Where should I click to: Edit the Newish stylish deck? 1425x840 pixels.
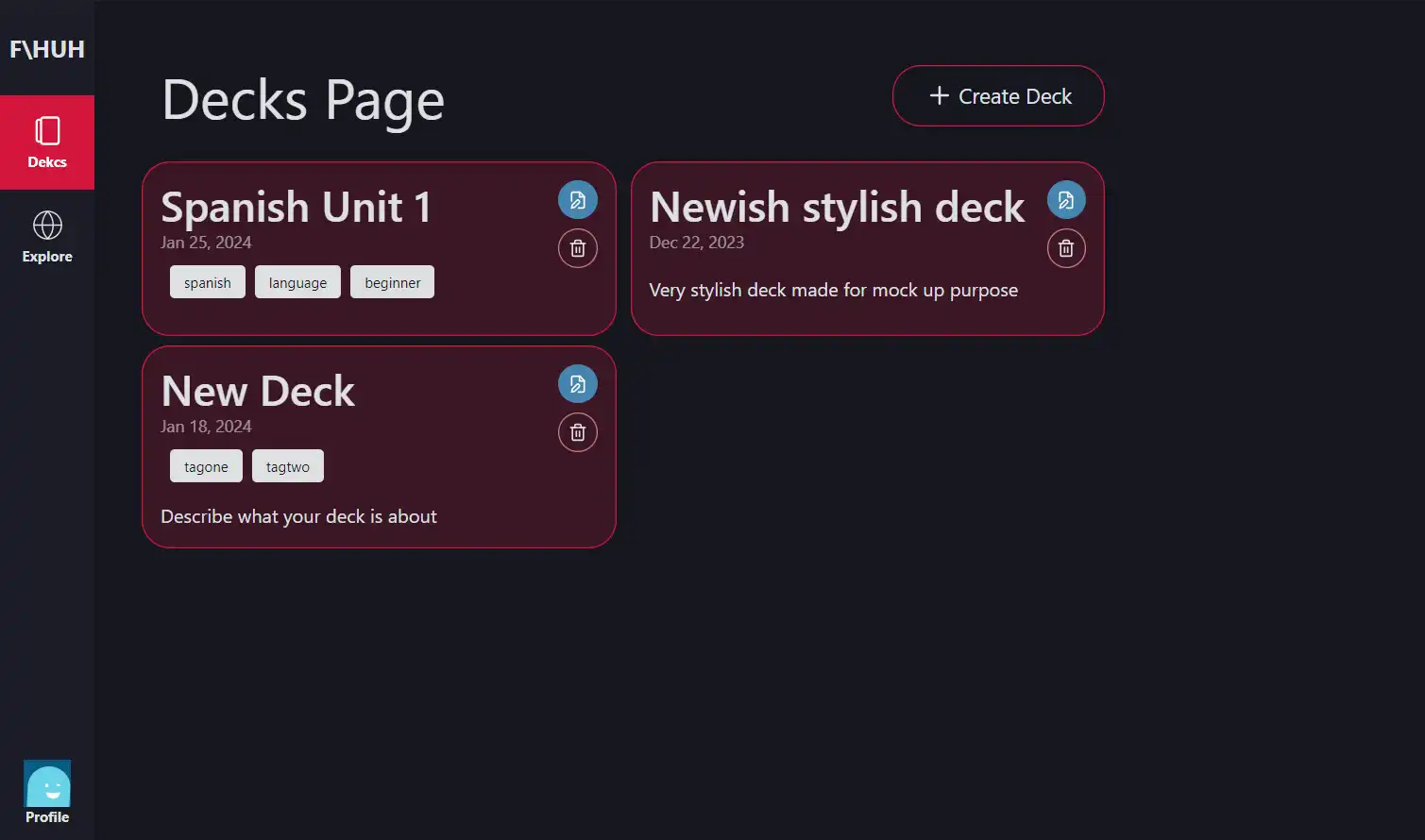point(1065,199)
